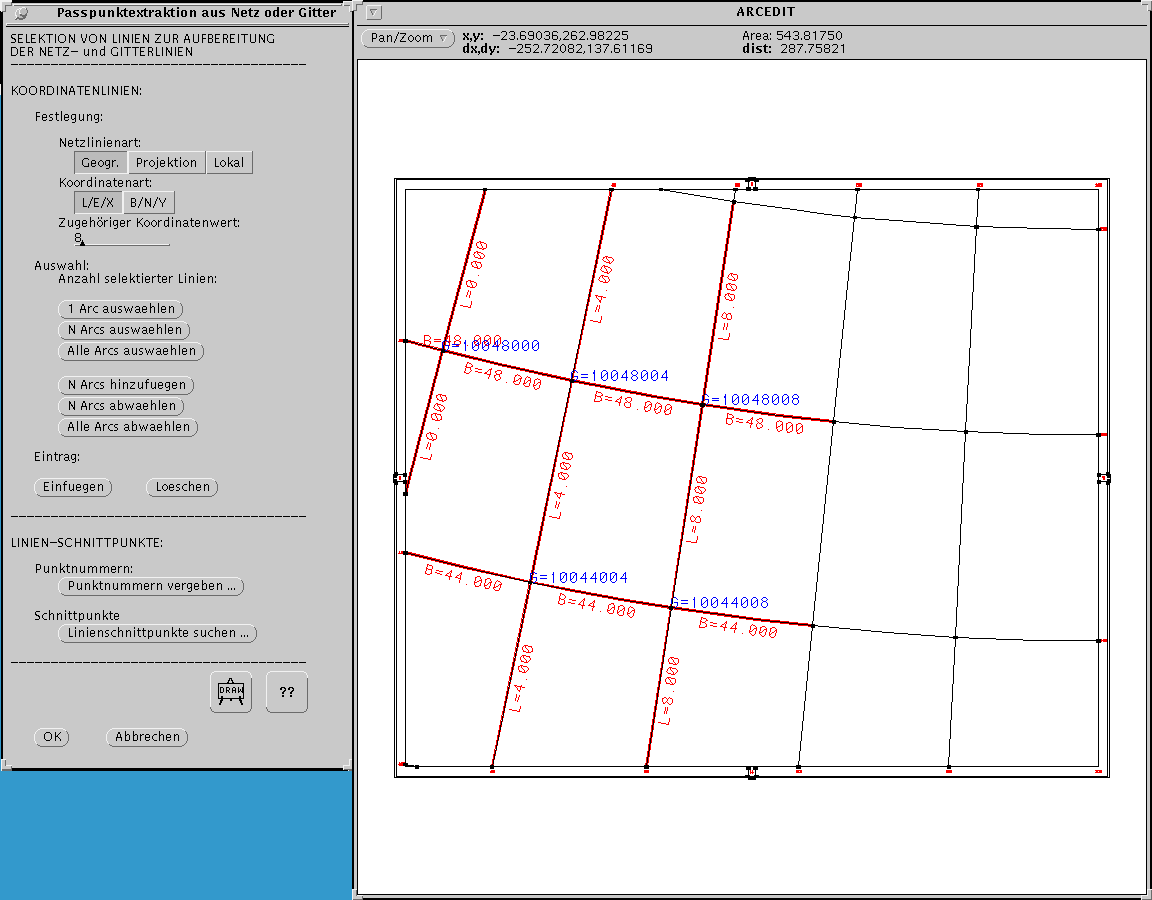Image resolution: width=1152 pixels, height=900 pixels.
Task: Select the Lokal net line type
Action: (x=229, y=162)
